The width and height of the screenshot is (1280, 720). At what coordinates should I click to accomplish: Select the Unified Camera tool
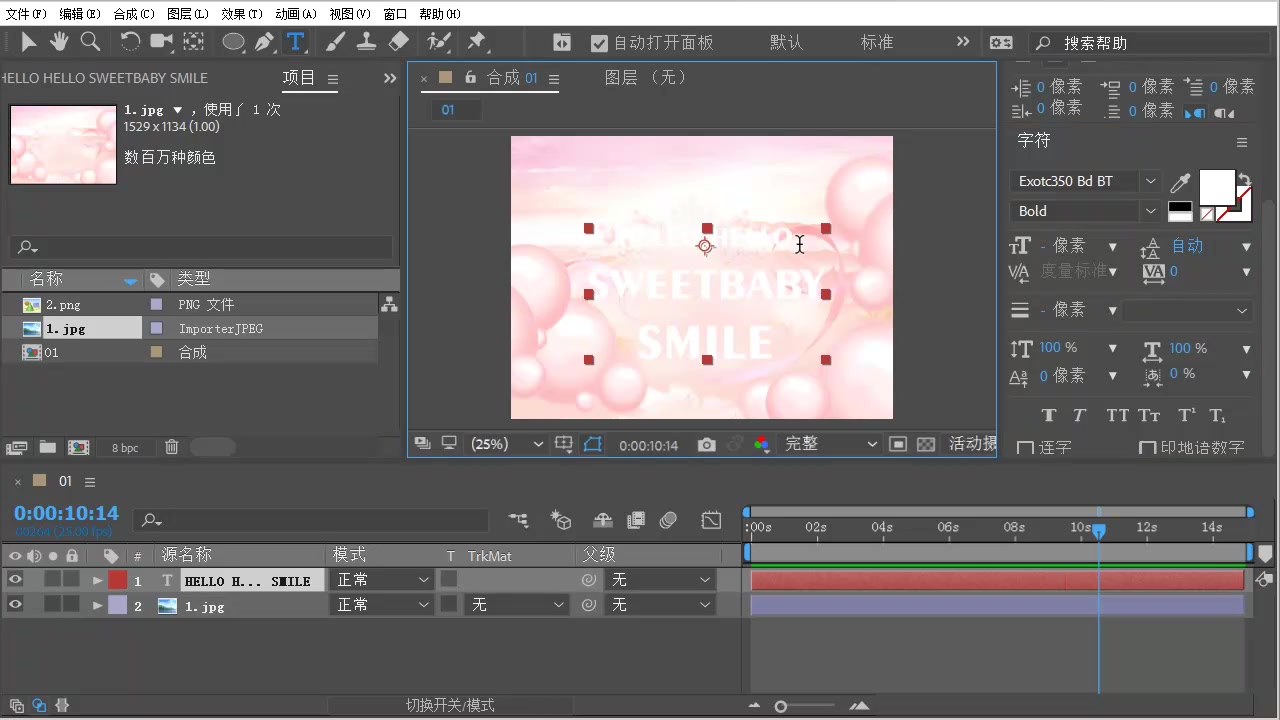161,41
